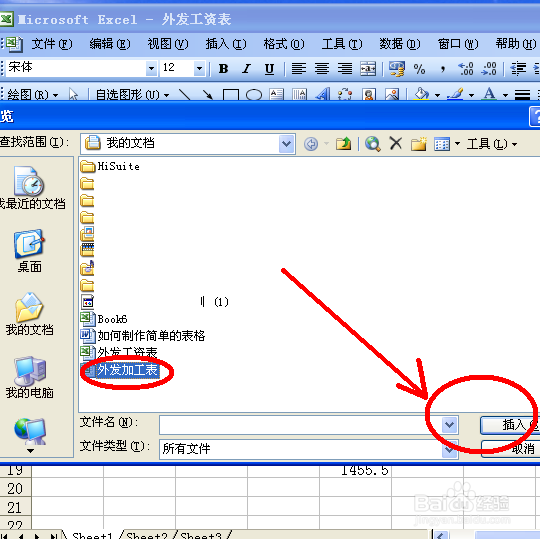
Task: Open font name dropdown 宋体
Action: pos(151,68)
